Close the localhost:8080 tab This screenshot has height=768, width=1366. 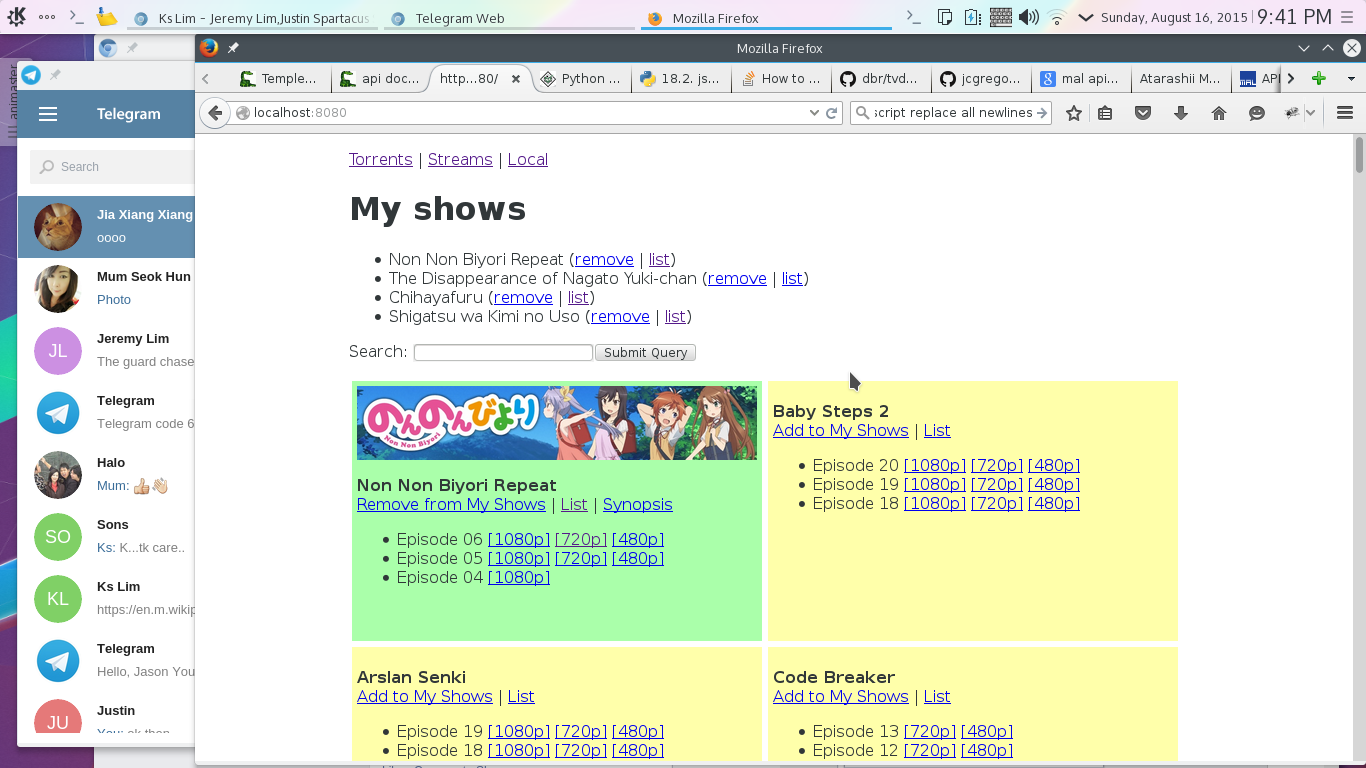(516, 78)
